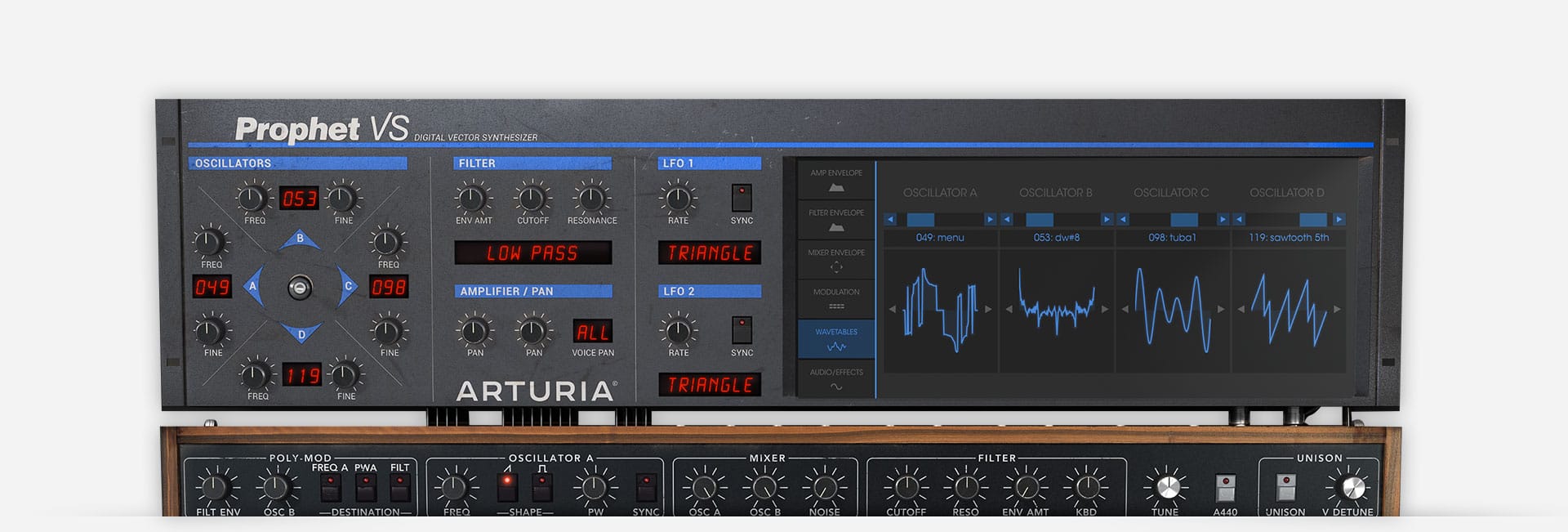Click the LFO 1 RATE knob
1568x532 pixels.
pos(678,199)
